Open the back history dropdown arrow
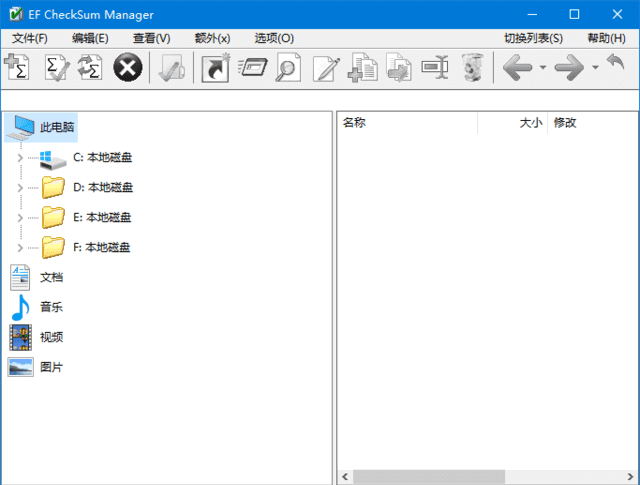 tap(543, 67)
